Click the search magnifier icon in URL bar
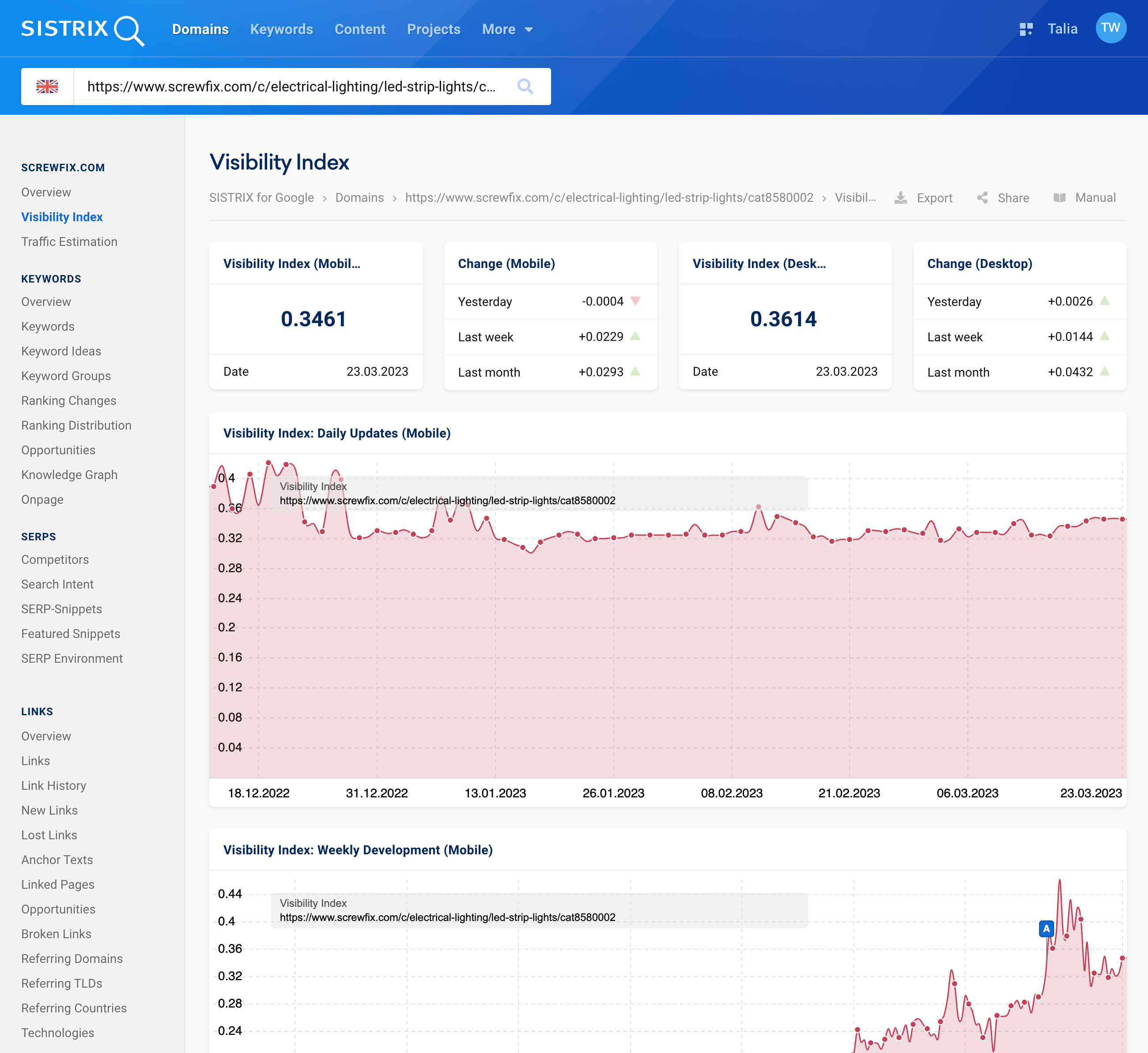This screenshot has height=1053, width=1148. (x=525, y=87)
